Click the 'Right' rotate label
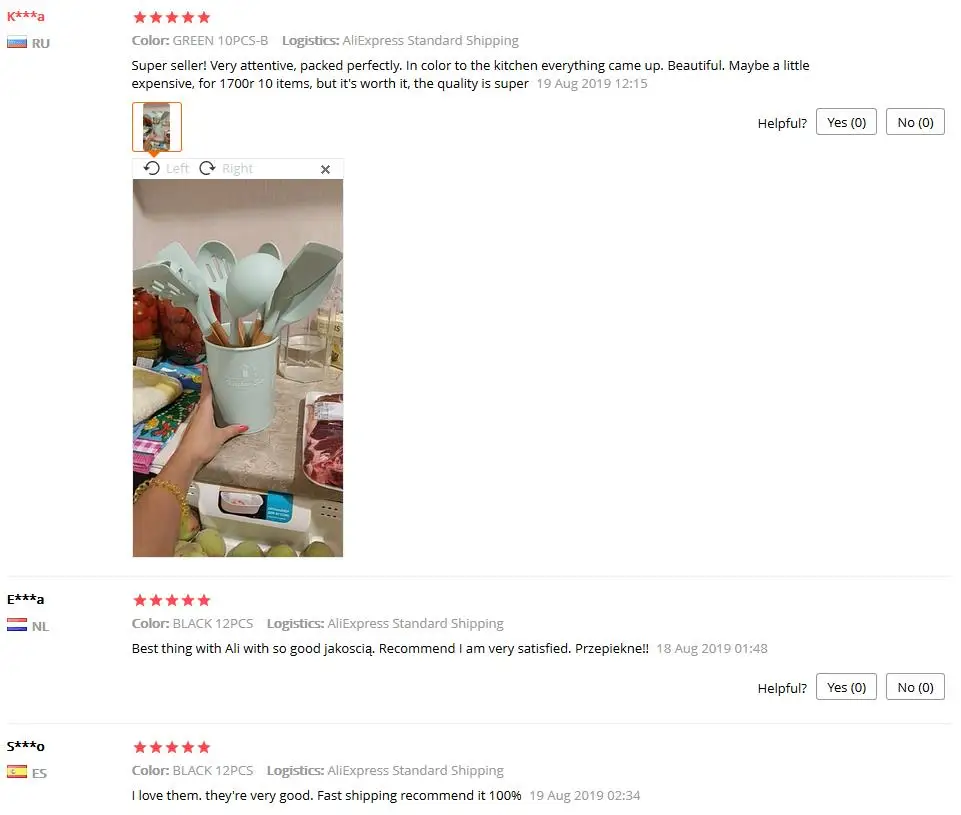Image resolution: width=961 pixels, height=815 pixels. pyautogui.click(x=237, y=169)
